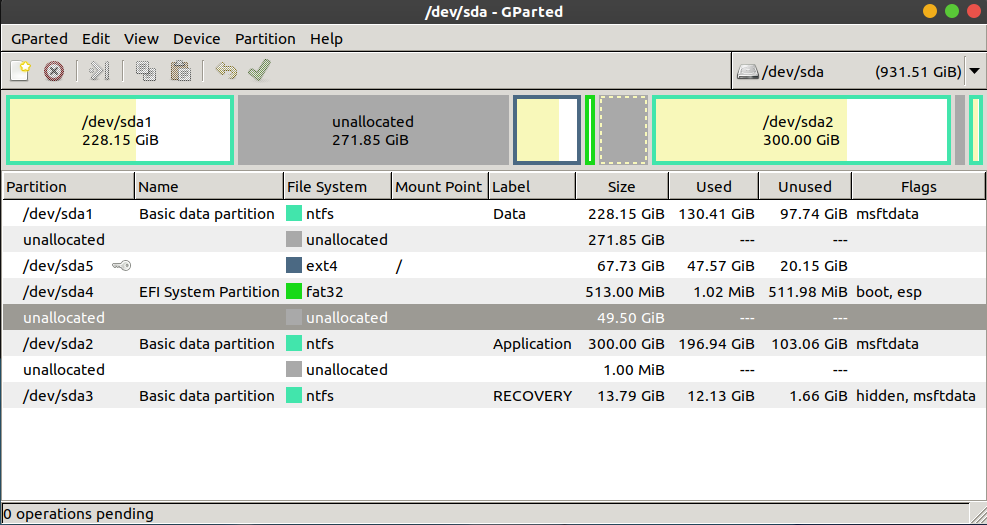The width and height of the screenshot is (987, 525).
Task: Sort by the File System column header
Action: click(x=337, y=187)
